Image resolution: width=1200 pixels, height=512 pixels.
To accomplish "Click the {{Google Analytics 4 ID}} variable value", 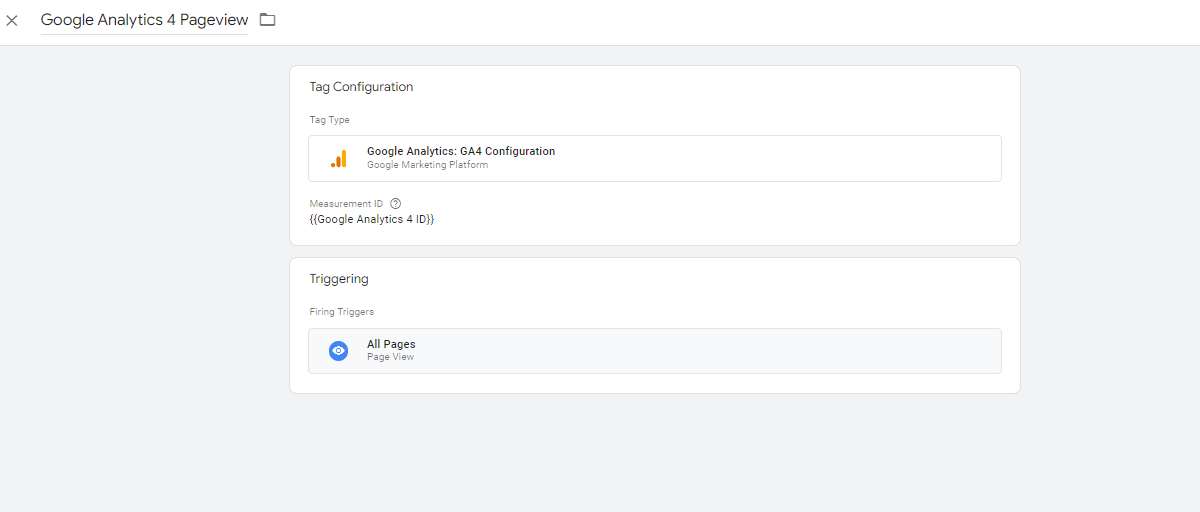I will tap(372, 219).
